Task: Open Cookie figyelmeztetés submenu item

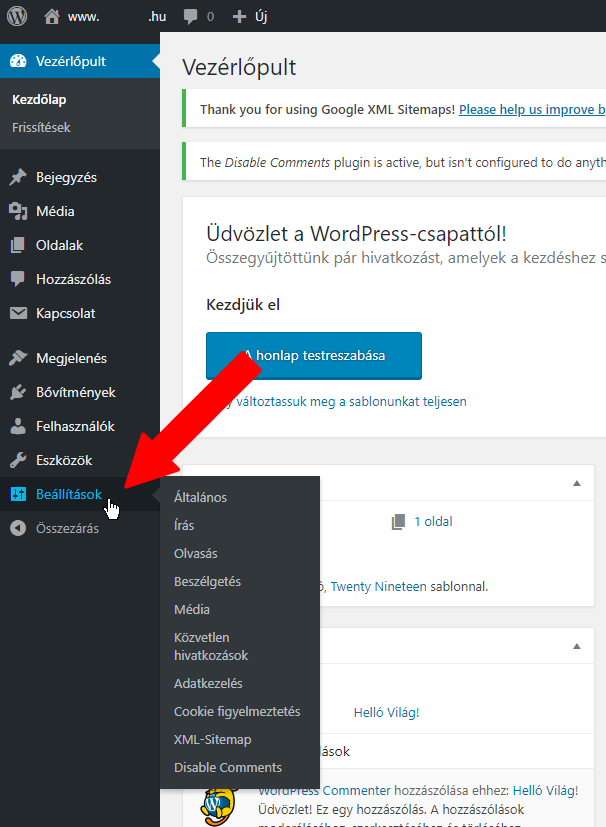Action: coord(237,711)
